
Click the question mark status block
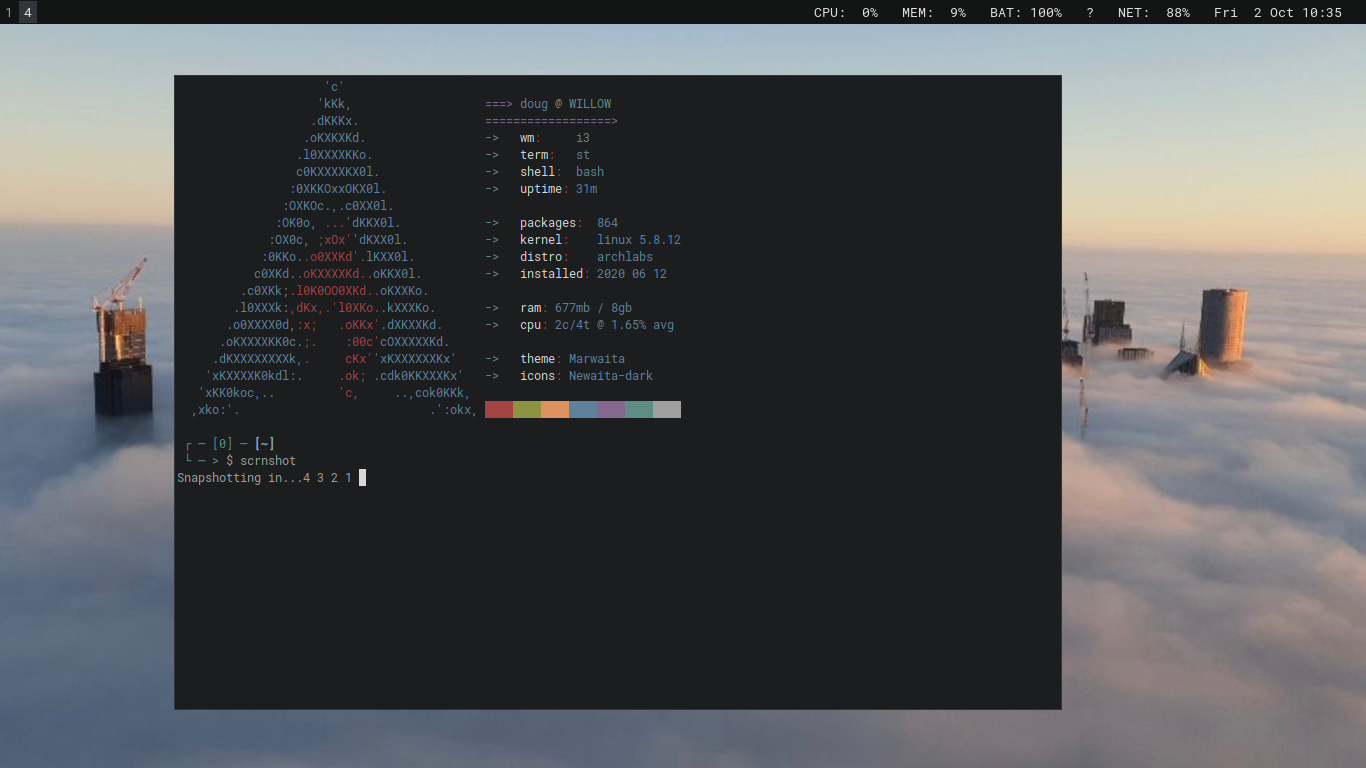[x=1090, y=13]
